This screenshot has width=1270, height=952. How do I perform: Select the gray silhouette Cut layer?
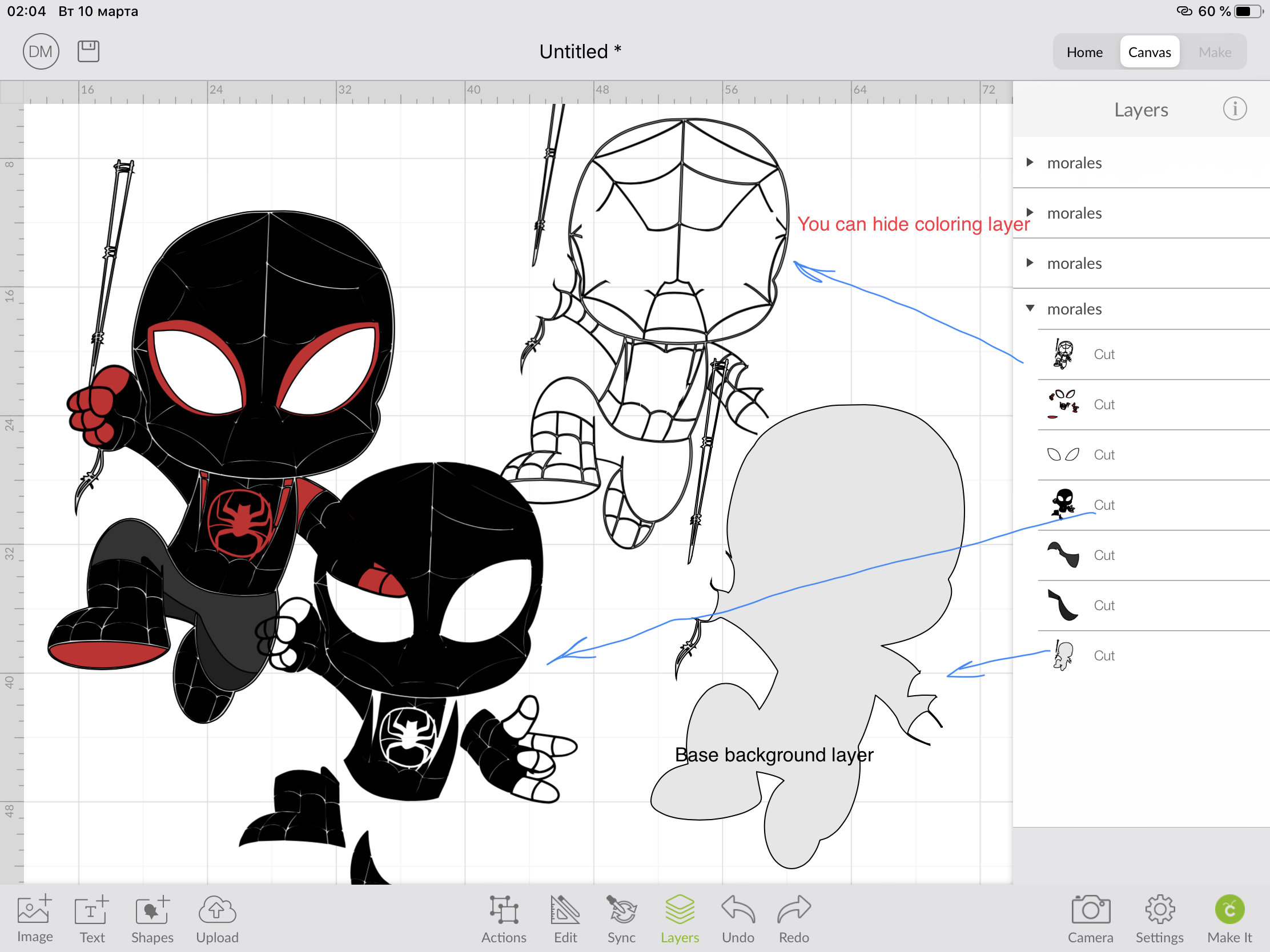tap(1154, 655)
